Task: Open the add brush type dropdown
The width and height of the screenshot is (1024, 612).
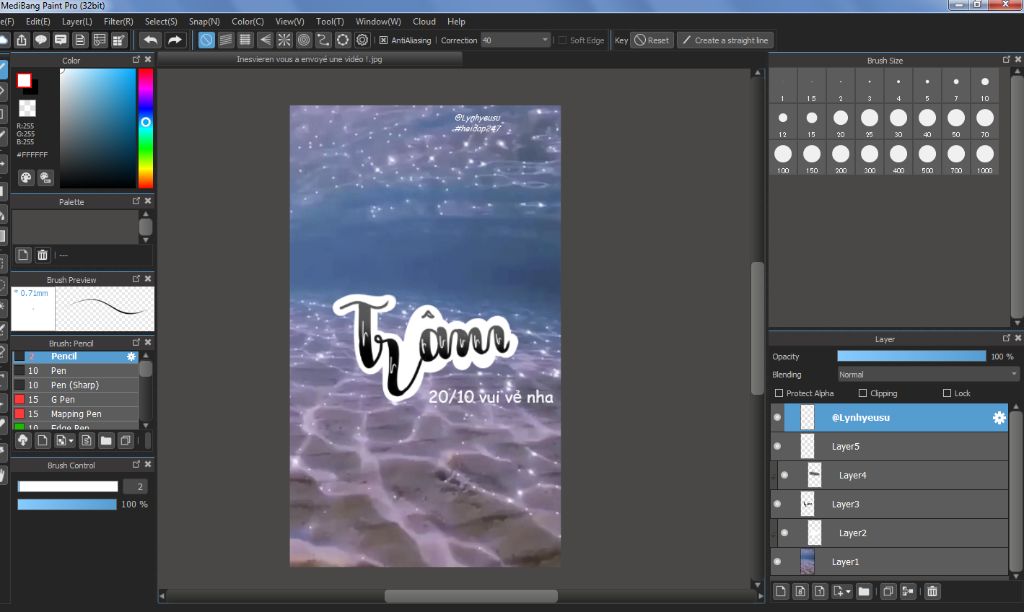Action: (x=71, y=441)
